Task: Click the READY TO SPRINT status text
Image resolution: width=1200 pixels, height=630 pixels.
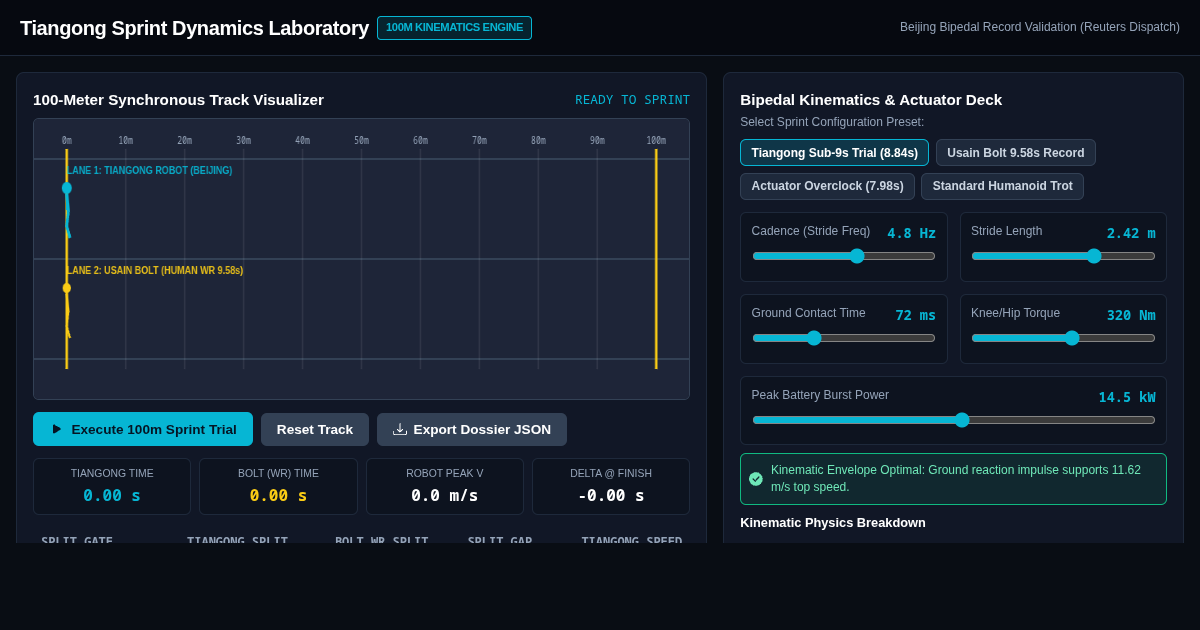Action: [x=632, y=100]
